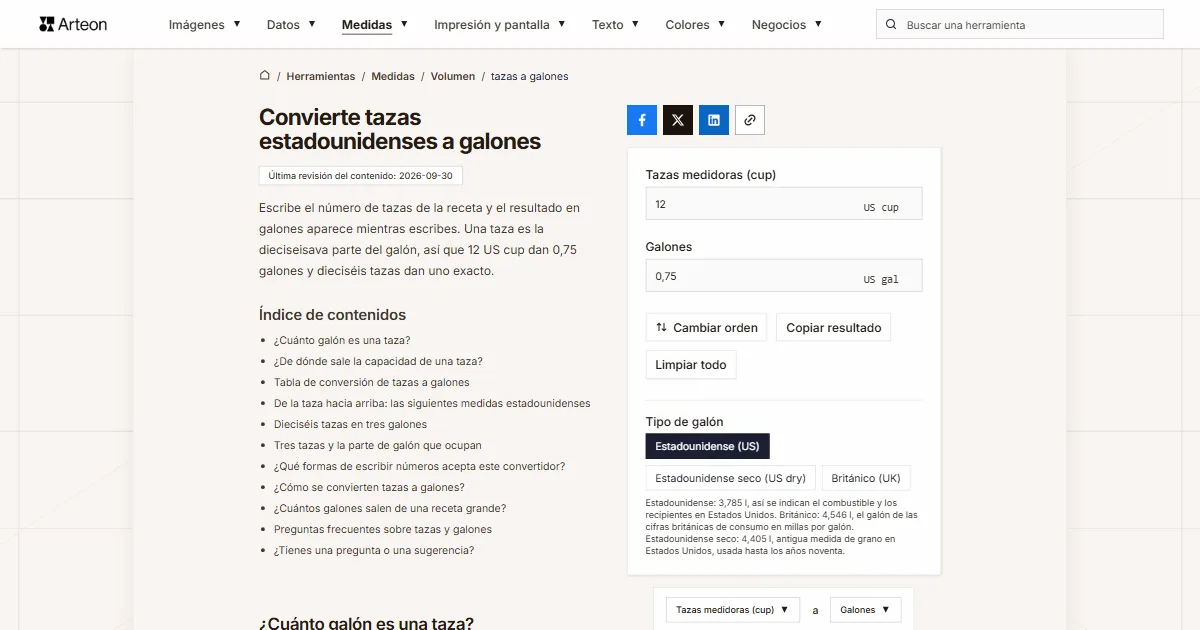
Task: Select Estadounidense (US) gallon type
Action: [708, 446]
